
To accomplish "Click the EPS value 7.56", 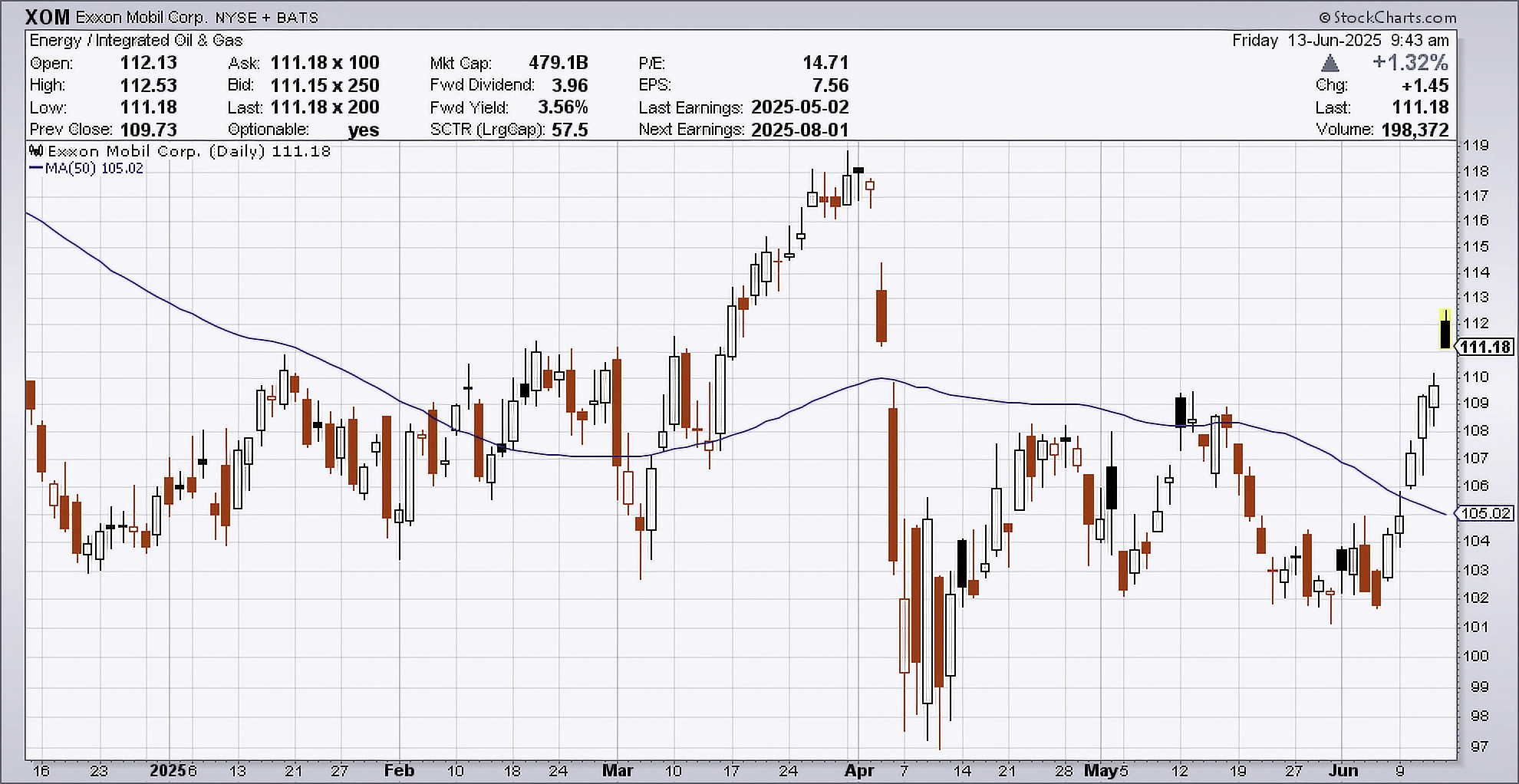I will click(x=830, y=85).
